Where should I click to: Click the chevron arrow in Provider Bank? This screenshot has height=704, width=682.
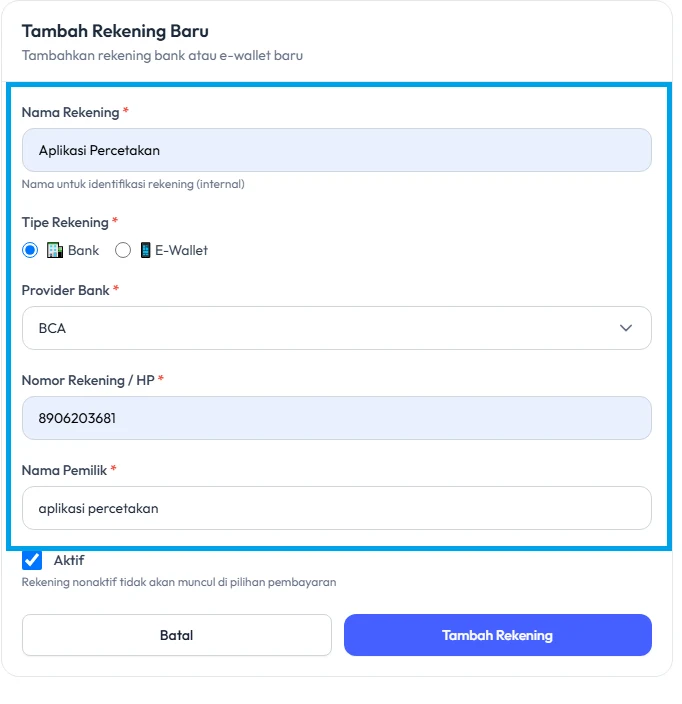(x=626, y=328)
